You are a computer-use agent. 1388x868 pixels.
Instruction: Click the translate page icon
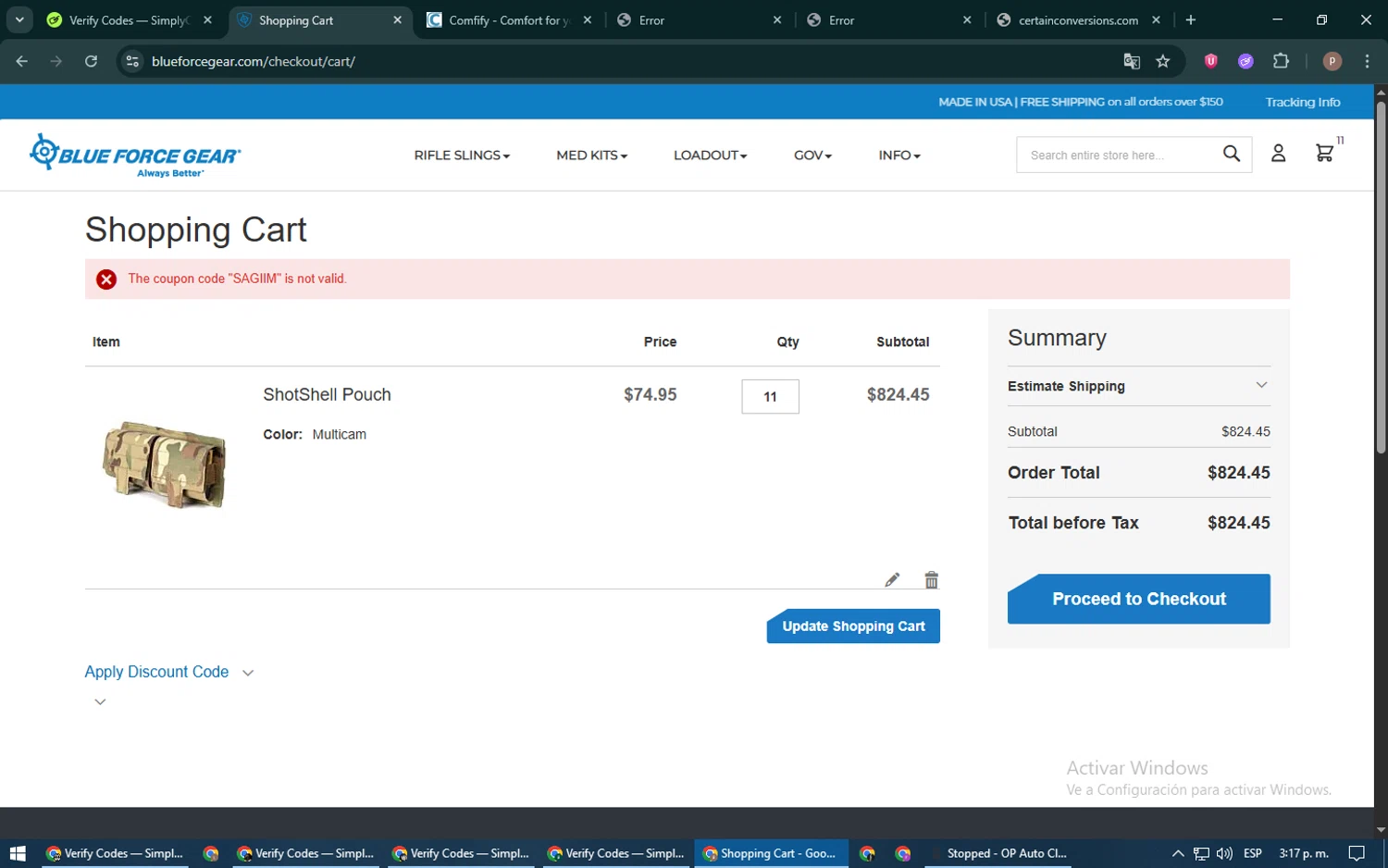click(x=1132, y=61)
